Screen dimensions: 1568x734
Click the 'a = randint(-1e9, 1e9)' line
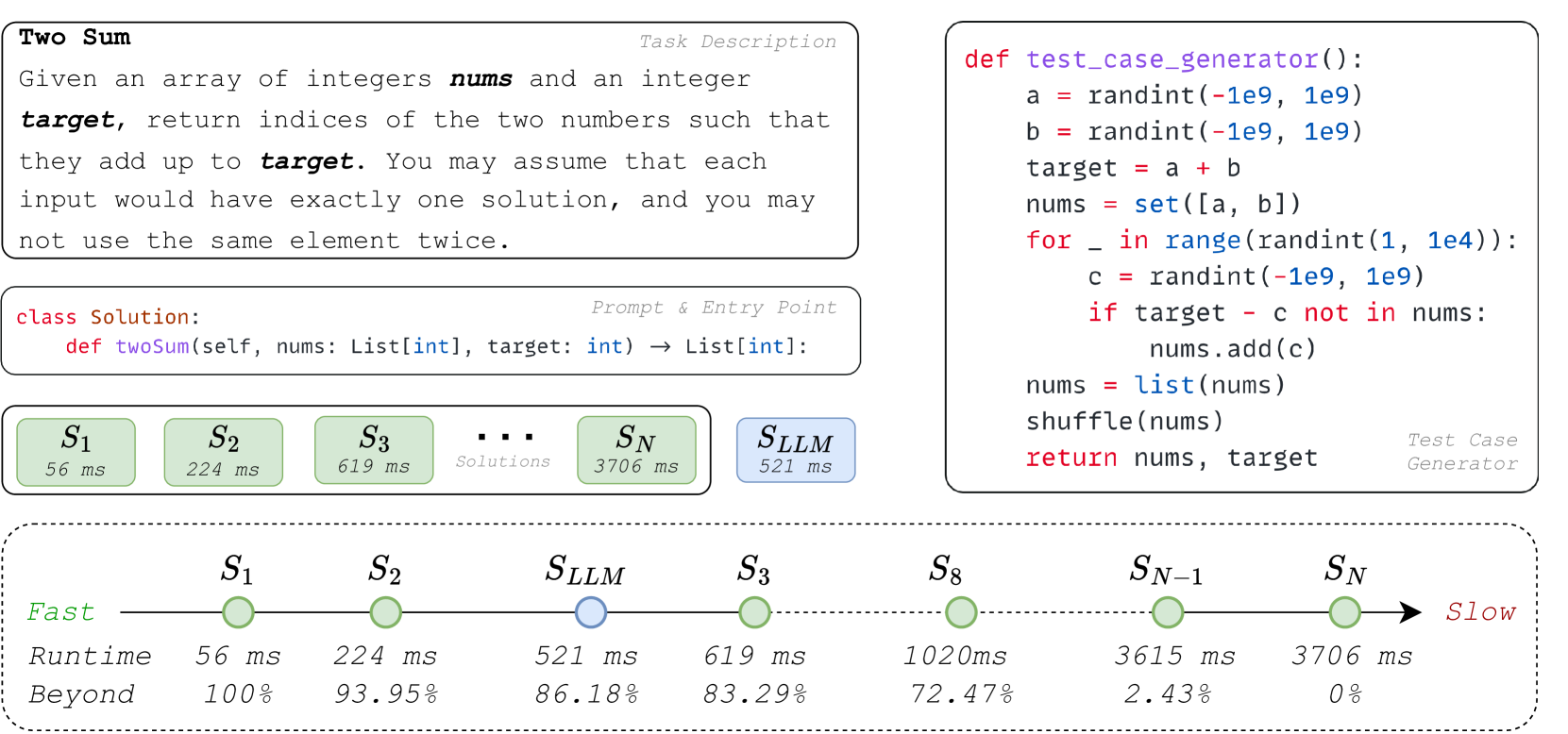(x=1194, y=95)
